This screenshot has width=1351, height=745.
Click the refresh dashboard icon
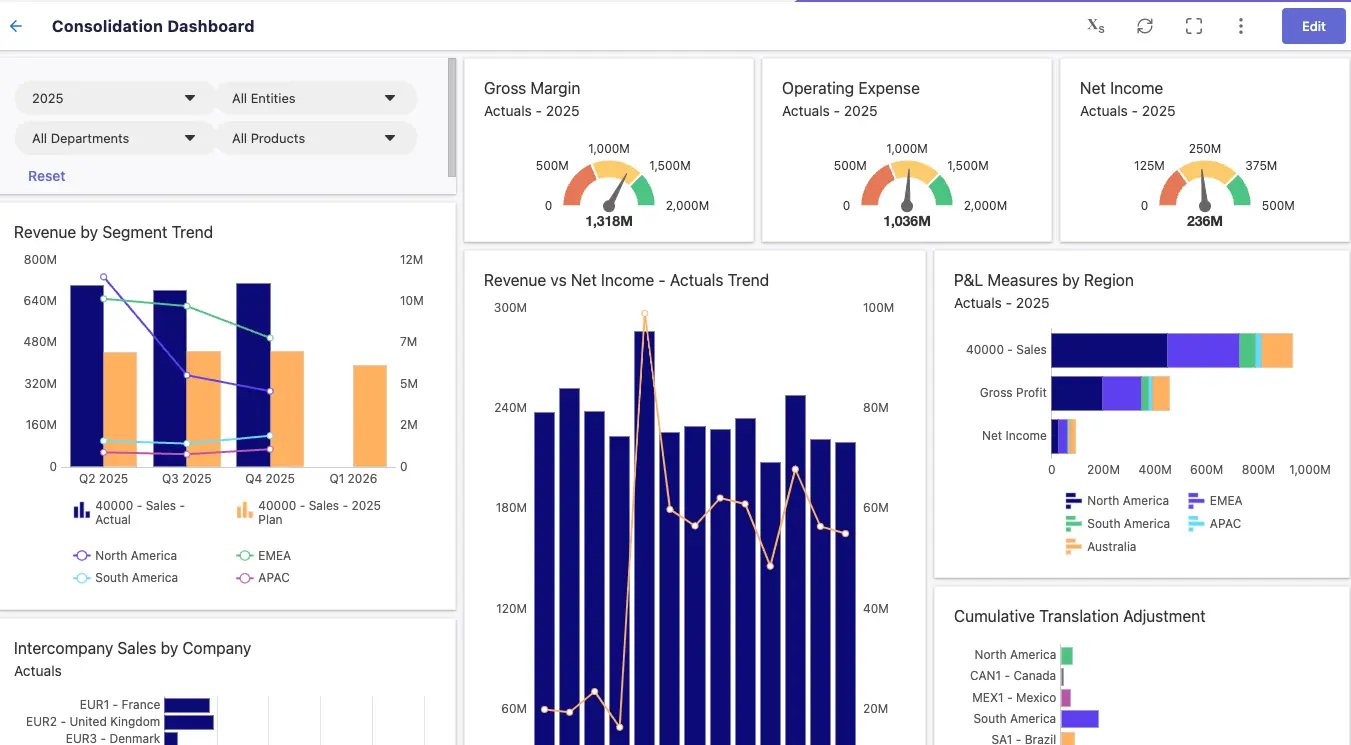(1144, 25)
